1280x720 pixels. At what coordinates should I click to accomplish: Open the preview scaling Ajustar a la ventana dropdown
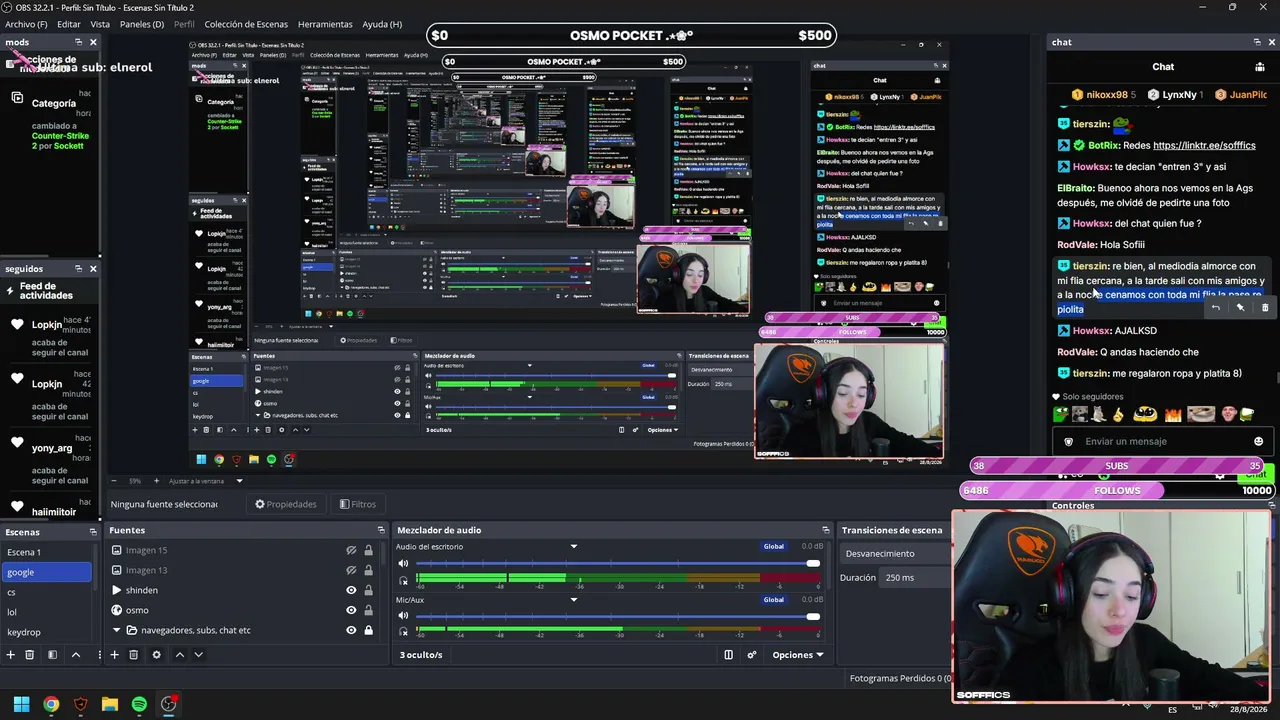tap(206, 481)
